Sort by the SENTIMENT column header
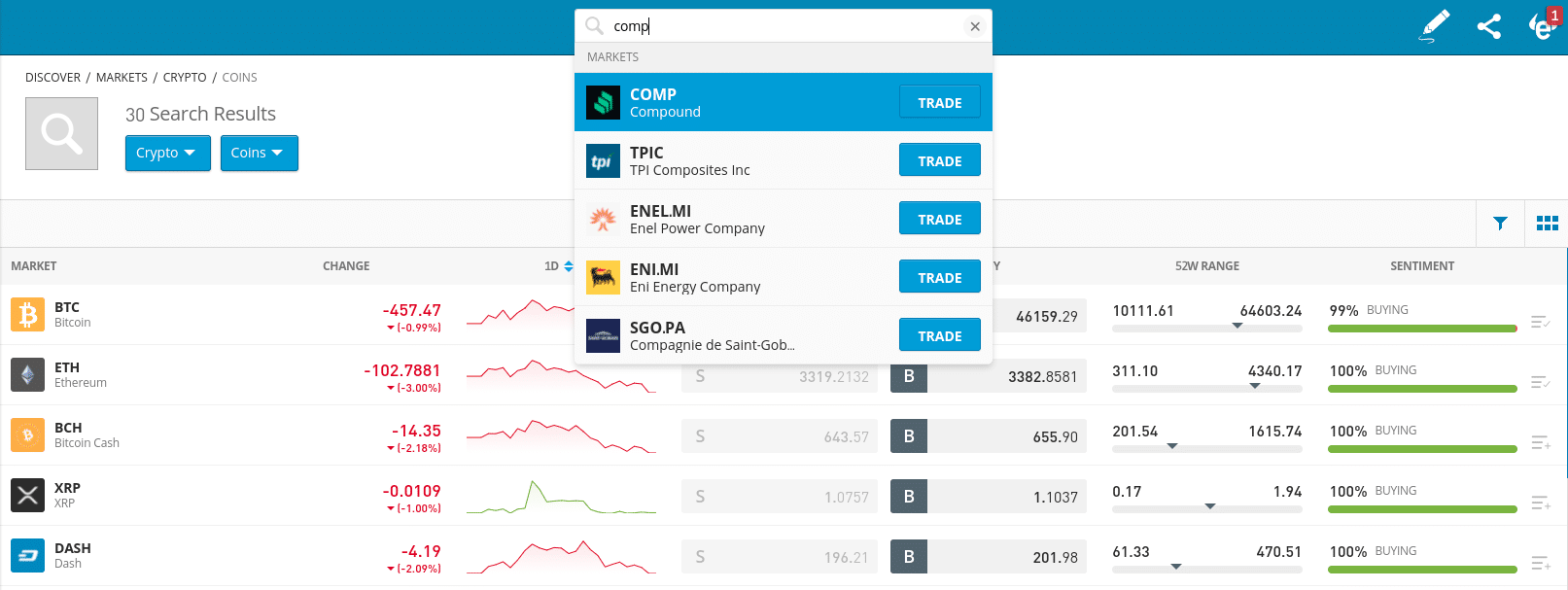The image size is (1568, 590). tap(1422, 266)
